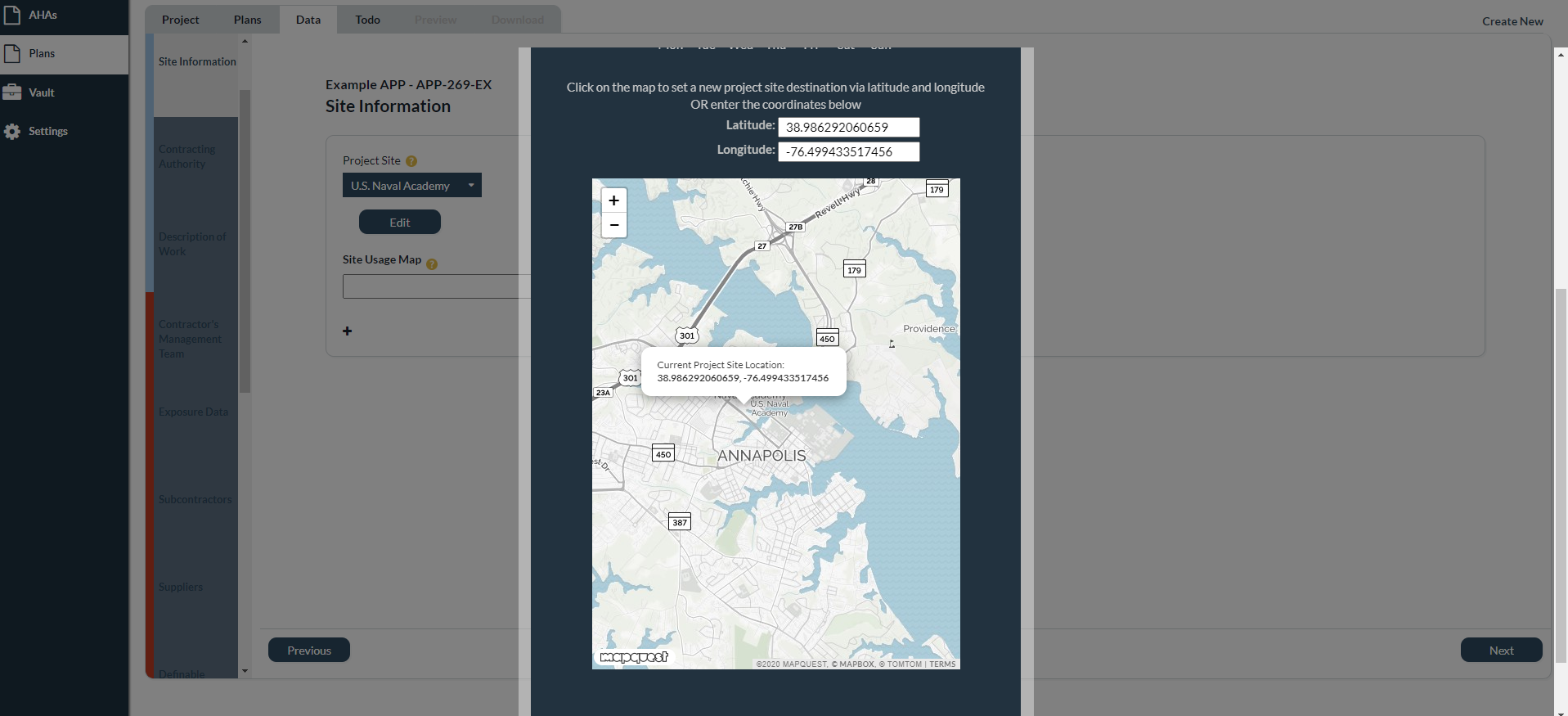The width and height of the screenshot is (1568, 716).
Task: Click the Edit button
Action: pyautogui.click(x=400, y=223)
